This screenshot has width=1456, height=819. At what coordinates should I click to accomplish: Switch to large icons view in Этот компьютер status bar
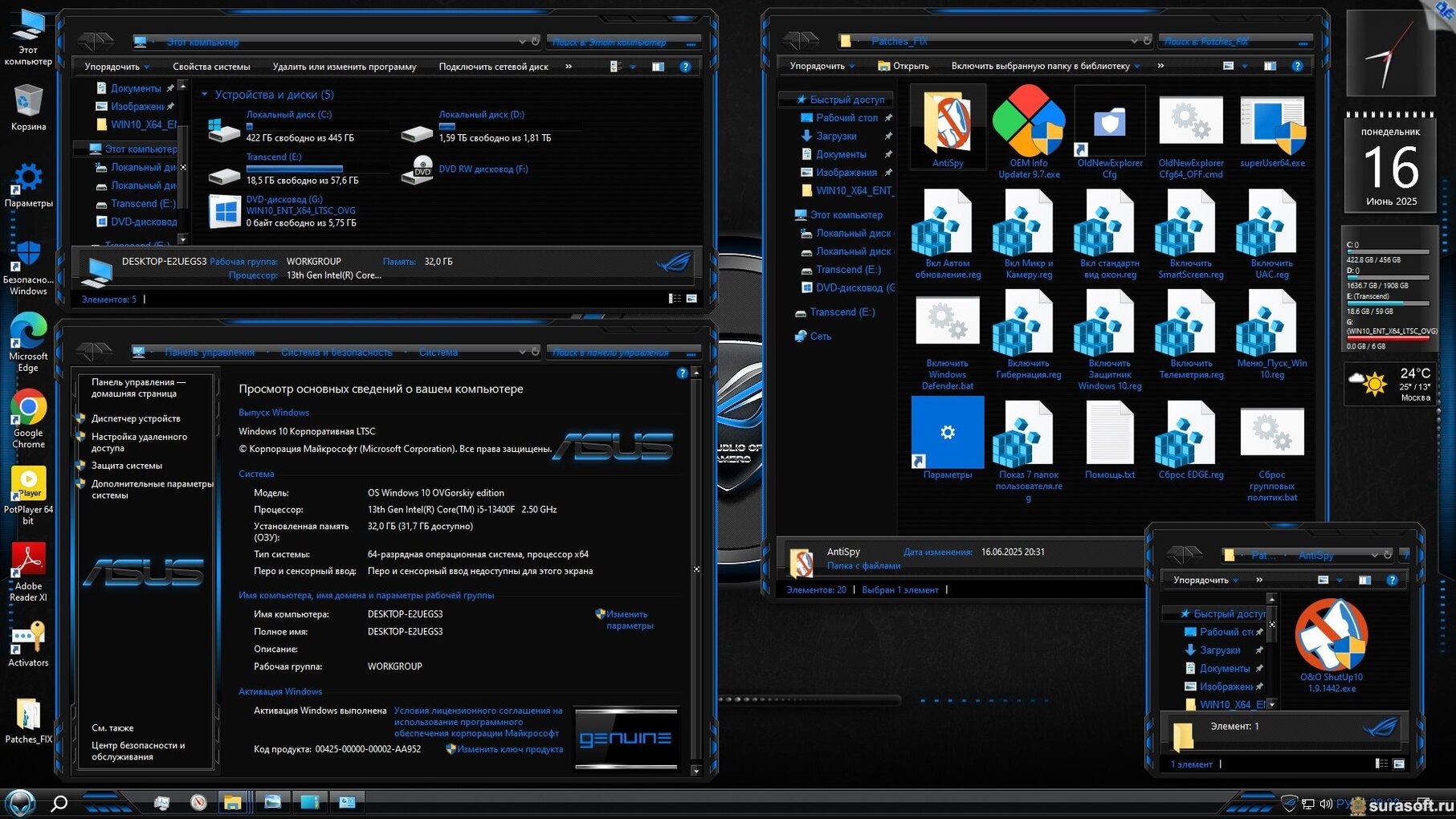[691, 299]
